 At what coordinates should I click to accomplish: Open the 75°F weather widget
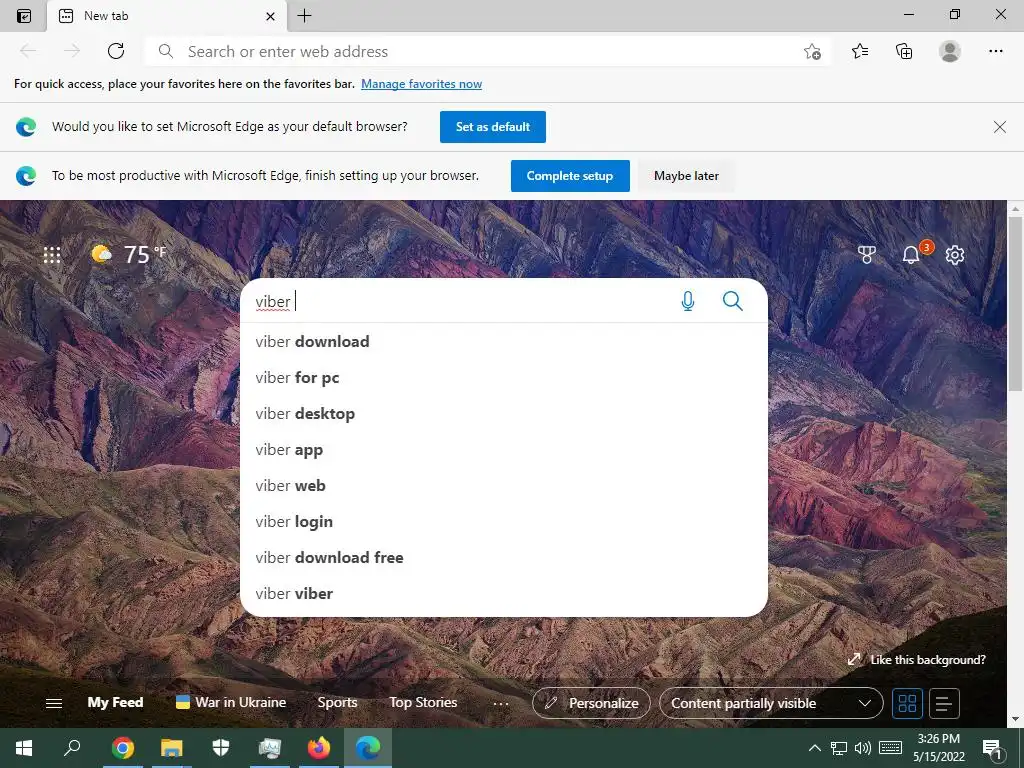coord(129,254)
